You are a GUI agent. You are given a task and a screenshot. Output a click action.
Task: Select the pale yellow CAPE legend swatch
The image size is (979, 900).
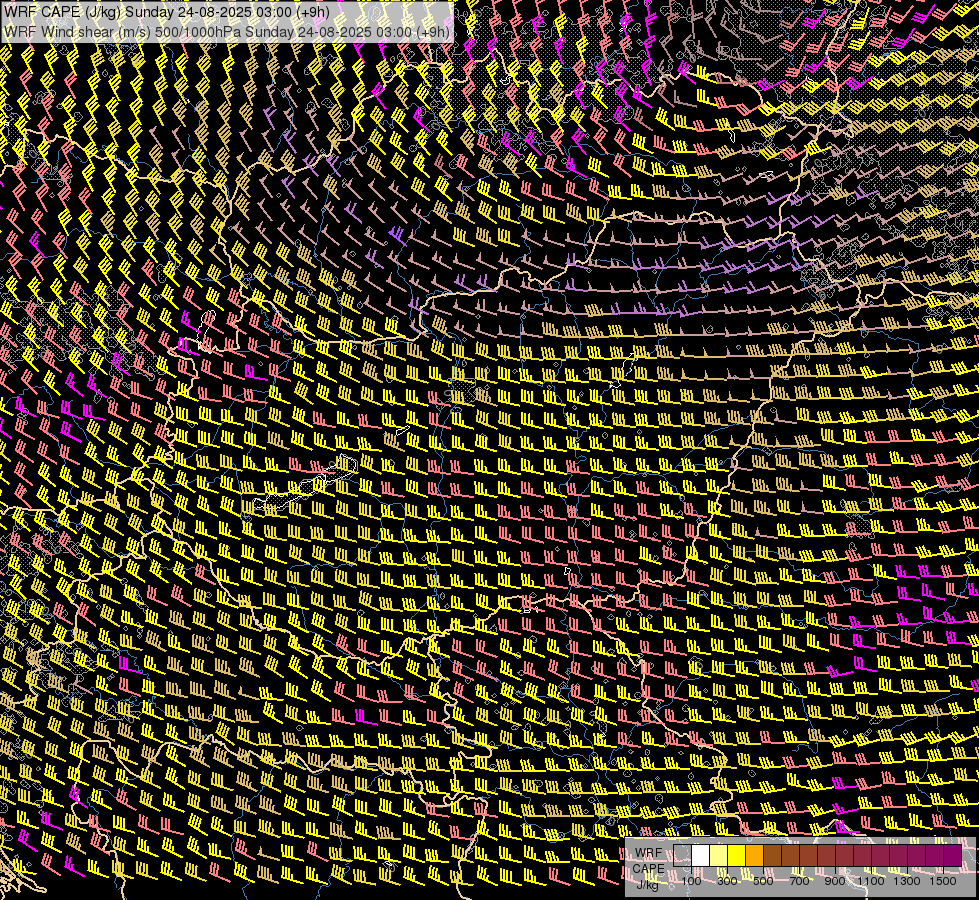pyautogui.click(x=719, y=855)
